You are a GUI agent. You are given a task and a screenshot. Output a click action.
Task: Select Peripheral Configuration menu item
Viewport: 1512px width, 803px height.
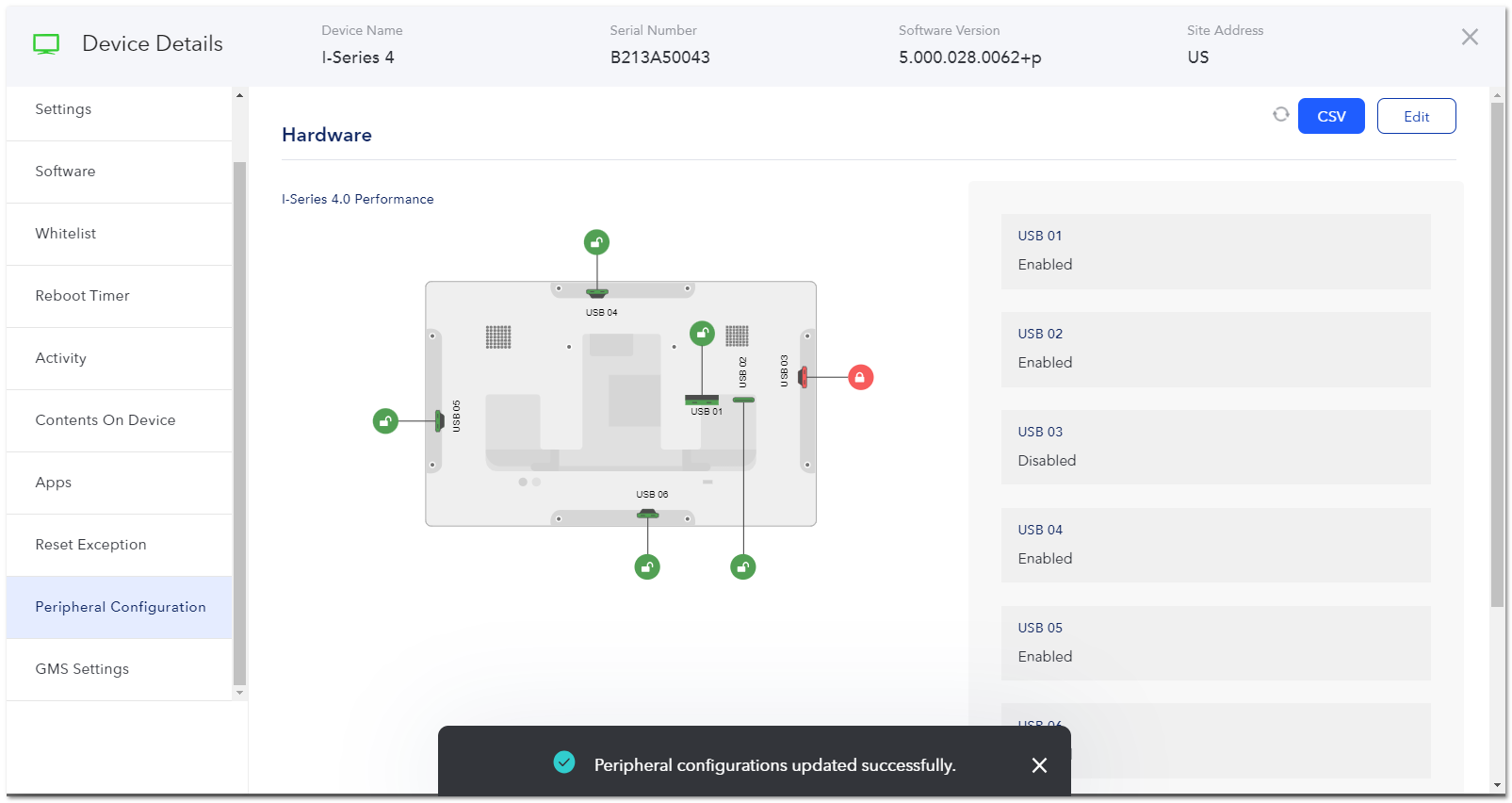(x=119, y=607)
